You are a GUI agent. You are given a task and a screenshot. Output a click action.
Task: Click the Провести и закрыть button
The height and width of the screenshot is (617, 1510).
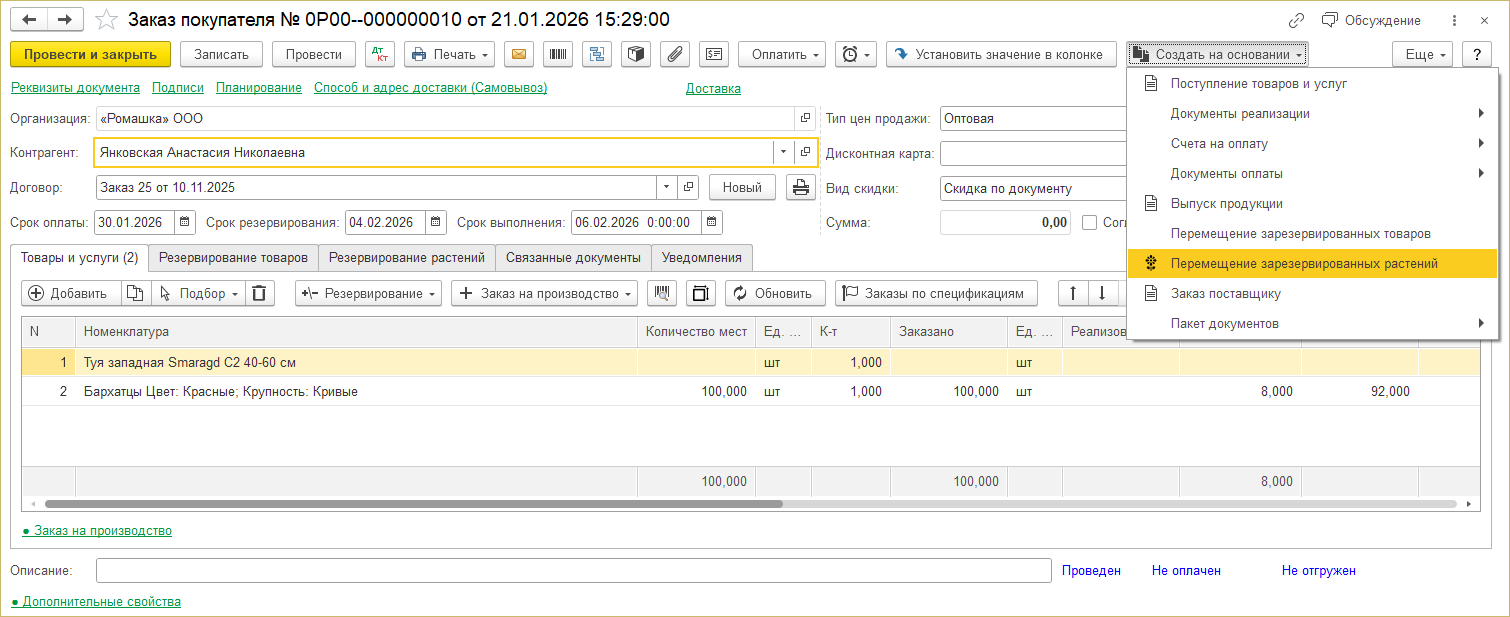[90, 54]
